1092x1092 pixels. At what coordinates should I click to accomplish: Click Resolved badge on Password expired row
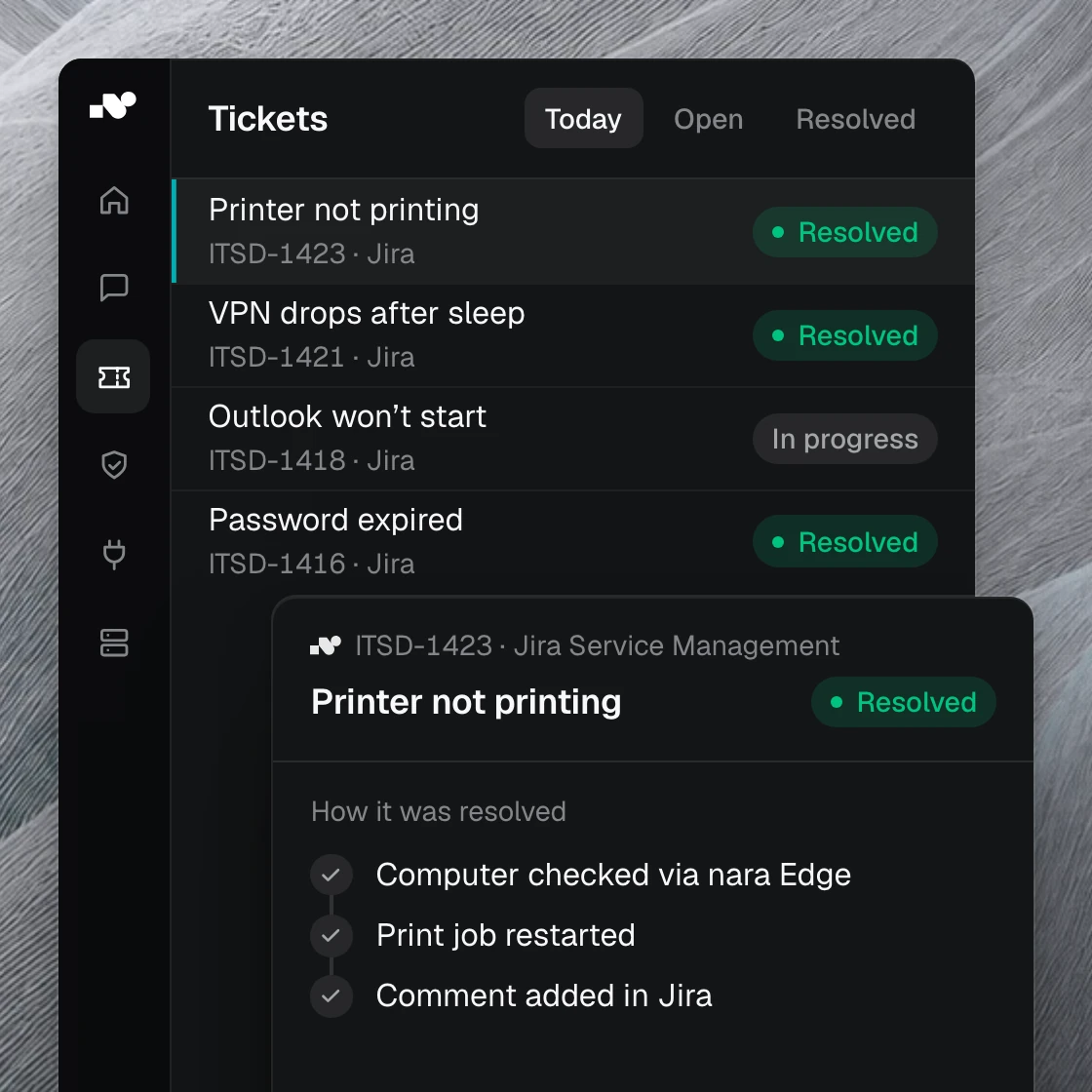844,542
